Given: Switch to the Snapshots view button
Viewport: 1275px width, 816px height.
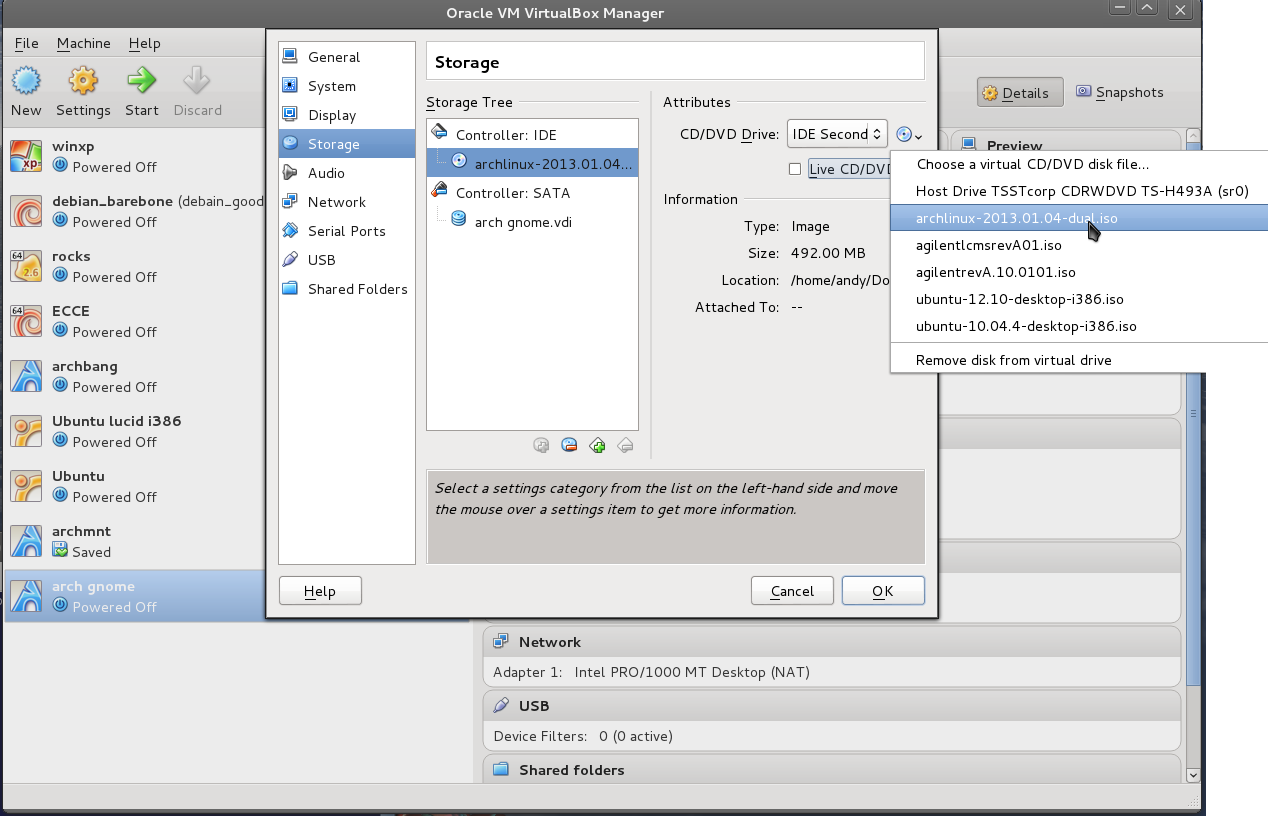Looking at the screenshot, I should coord(1120,92).
